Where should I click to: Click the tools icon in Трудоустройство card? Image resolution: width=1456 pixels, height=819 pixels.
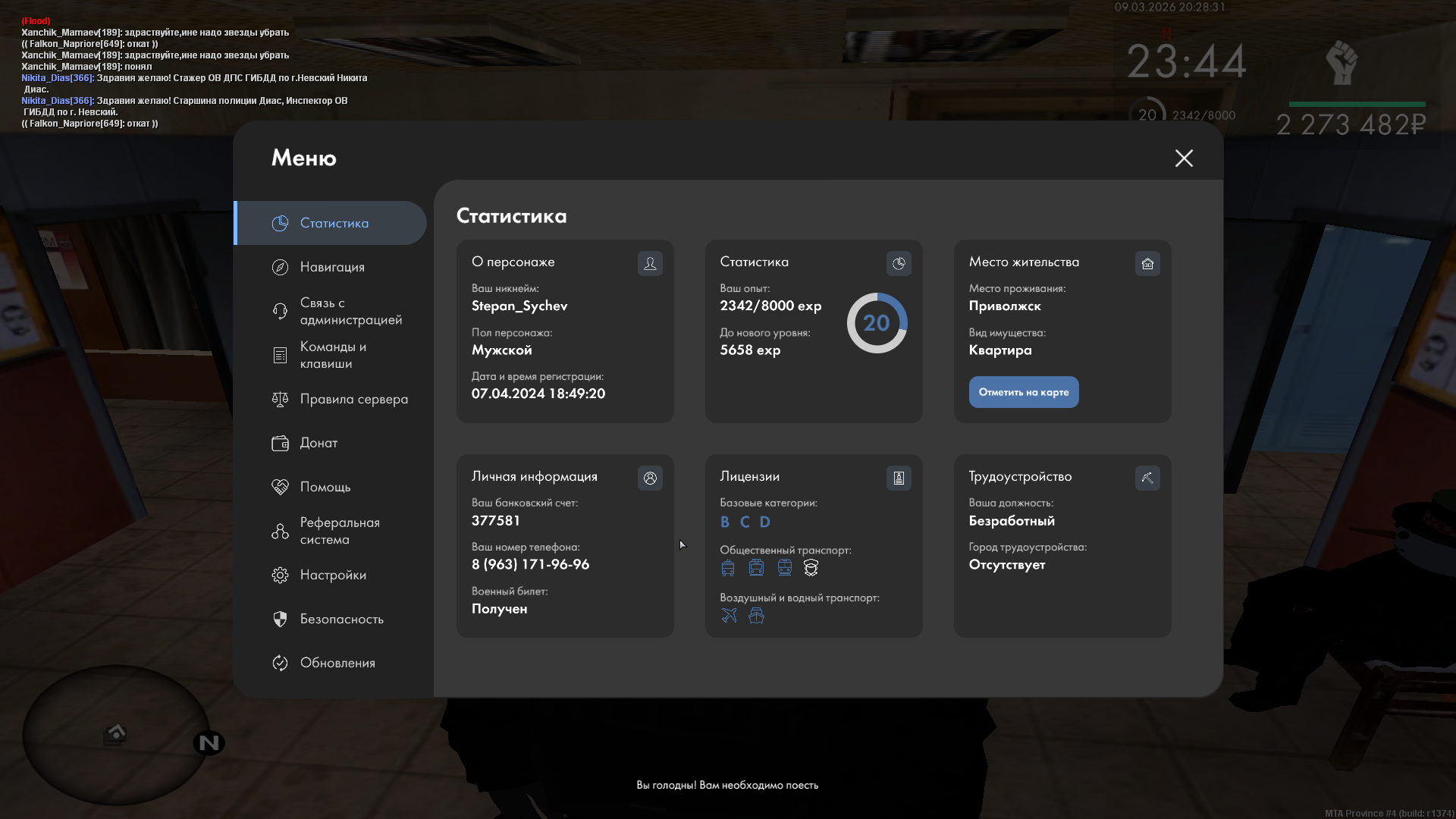pyautogui.click(x=1147, y=478)
